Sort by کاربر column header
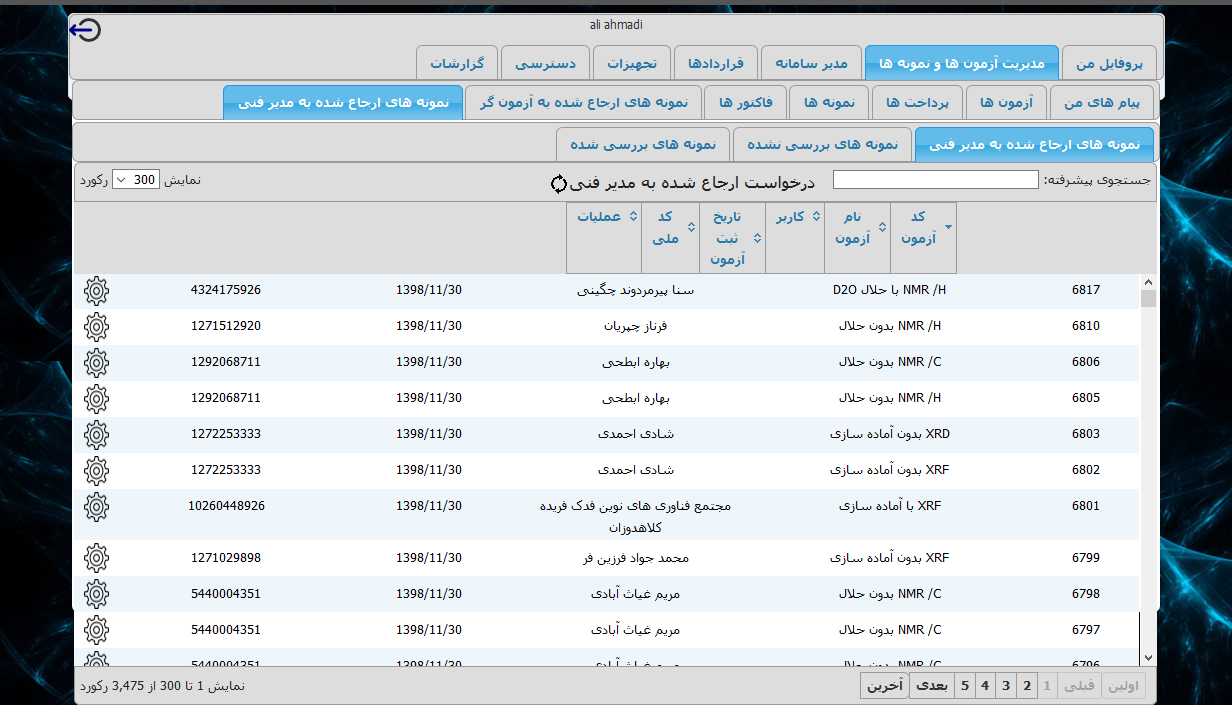This screenshot has height=705, width=1232. 794,217
